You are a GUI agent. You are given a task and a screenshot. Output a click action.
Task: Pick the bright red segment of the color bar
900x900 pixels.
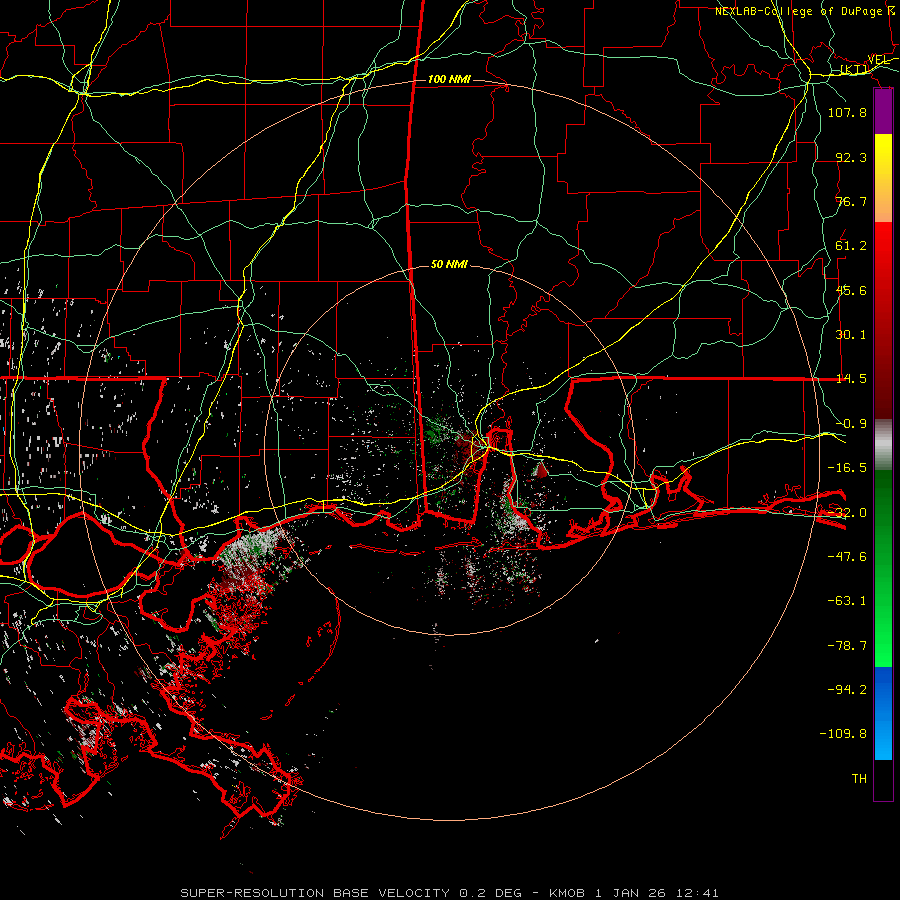(x=883, y=244)
